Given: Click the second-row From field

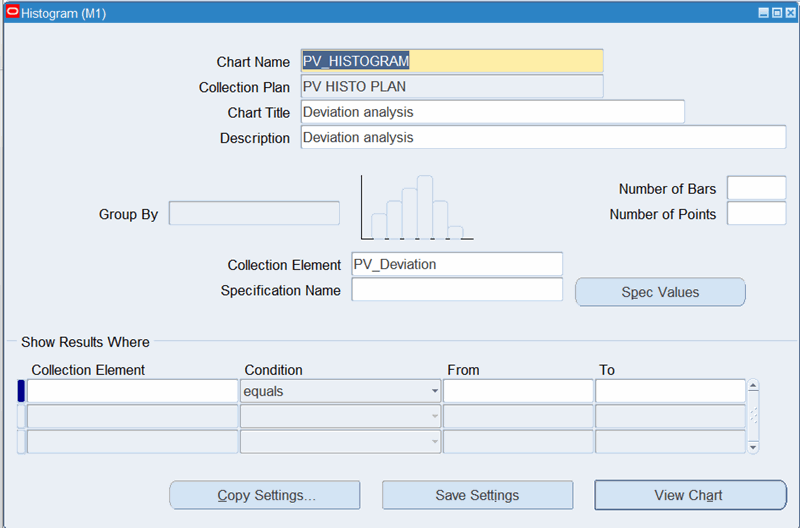Looking at the screenshot, I should coord(518,416).
